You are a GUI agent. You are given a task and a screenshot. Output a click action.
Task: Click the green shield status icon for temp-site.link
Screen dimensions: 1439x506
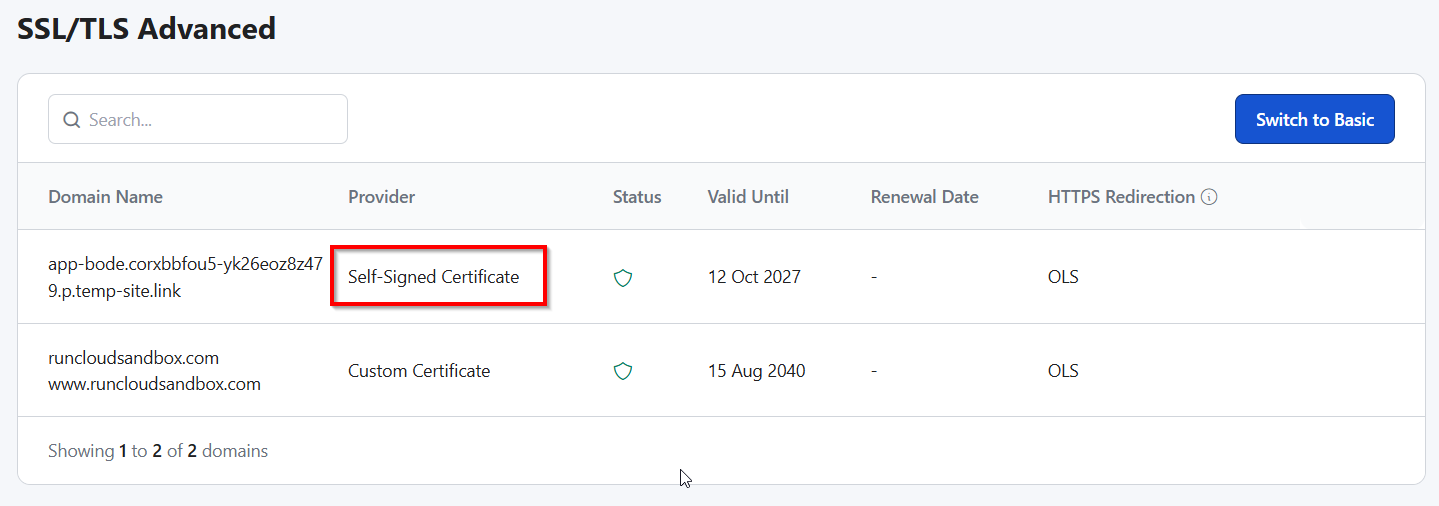tap(623, 277)
